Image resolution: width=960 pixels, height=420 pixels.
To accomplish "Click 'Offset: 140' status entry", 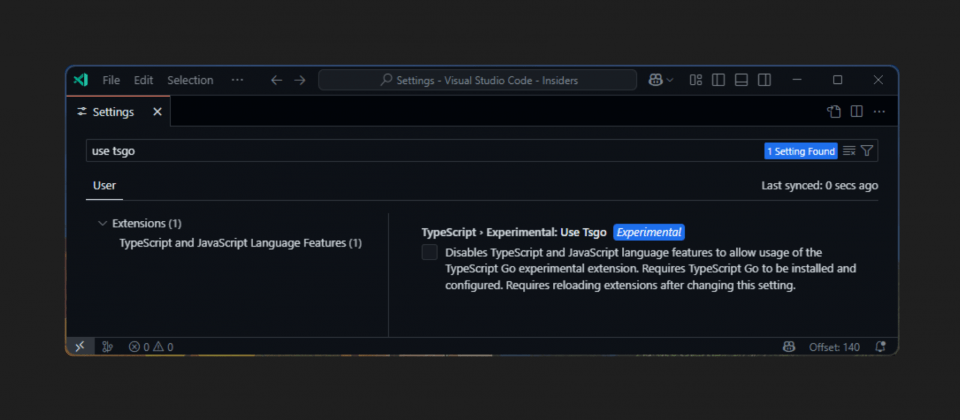I will coord(834,347).
